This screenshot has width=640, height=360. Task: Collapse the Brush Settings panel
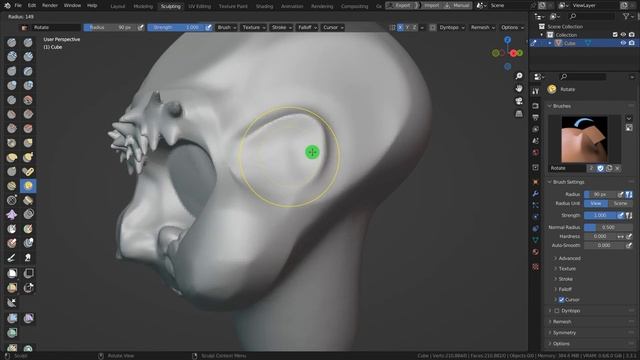[x=567, y=182]
